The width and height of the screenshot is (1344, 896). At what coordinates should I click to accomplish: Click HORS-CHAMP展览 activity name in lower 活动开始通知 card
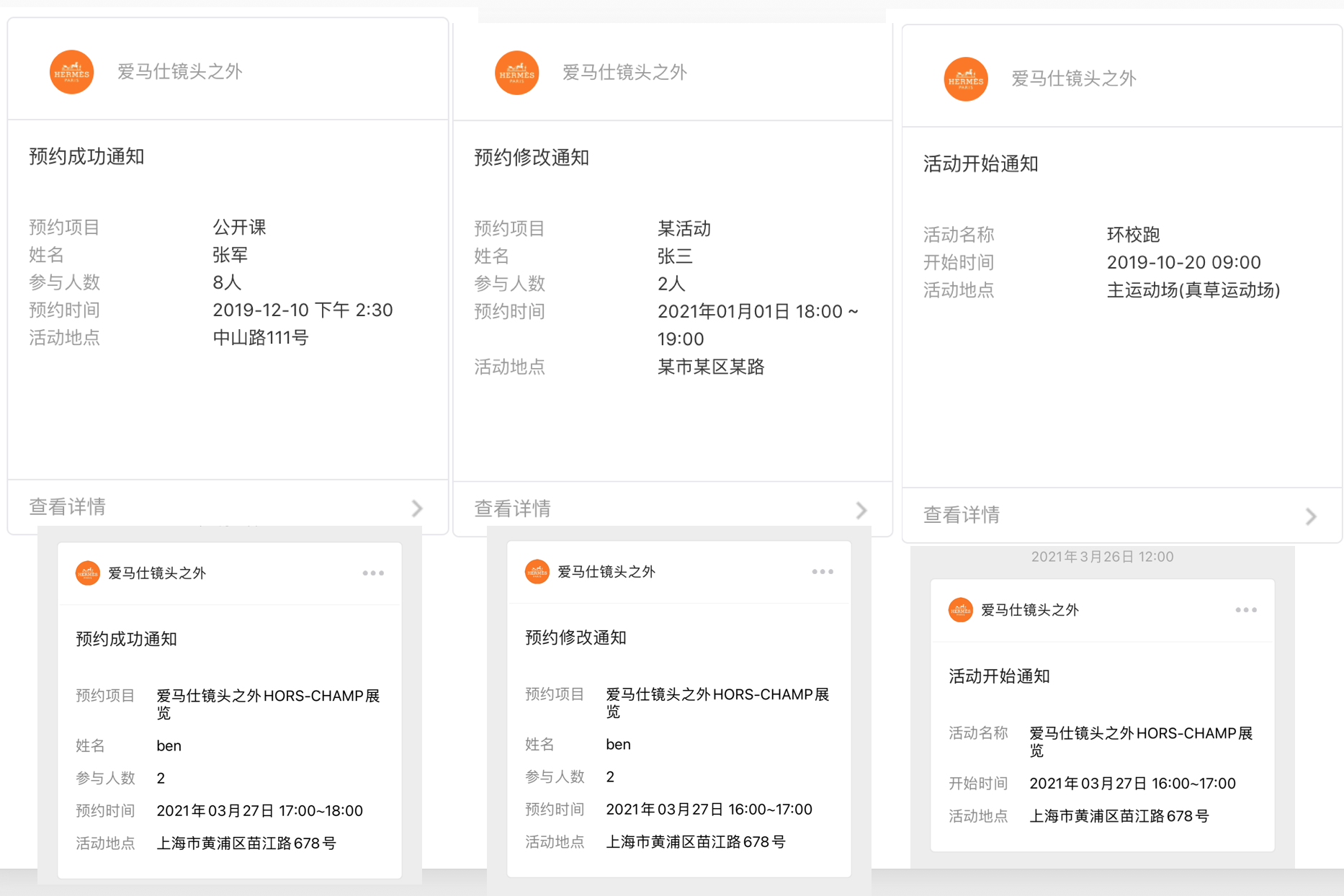pyautogui.click(x=1142, y=741)
